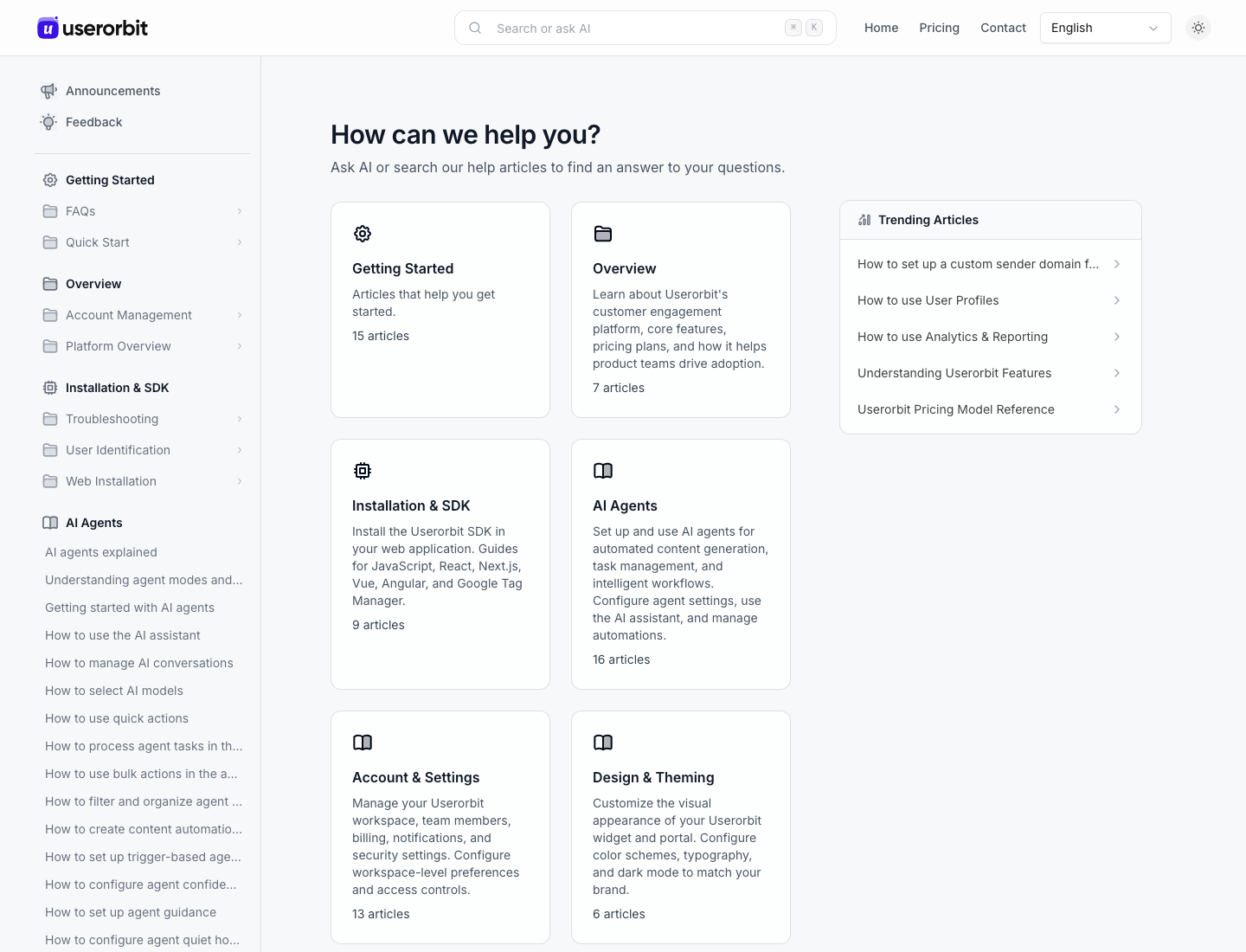Open the Installation & SDK card title

[x=411, y=505]
